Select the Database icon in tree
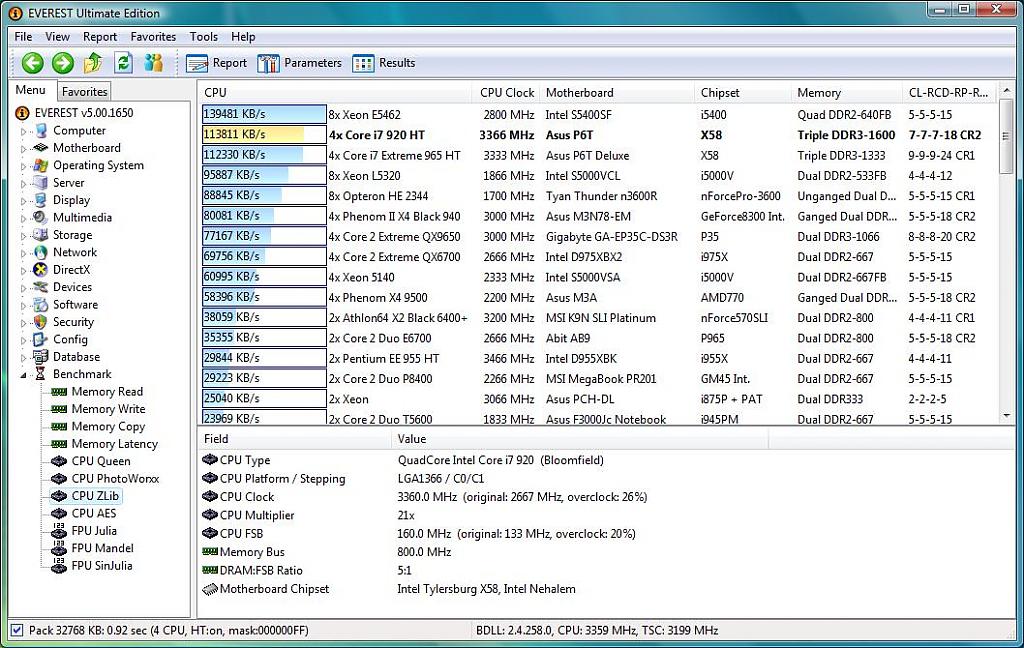Viewport: 1024px width, 648px height. 40,357
